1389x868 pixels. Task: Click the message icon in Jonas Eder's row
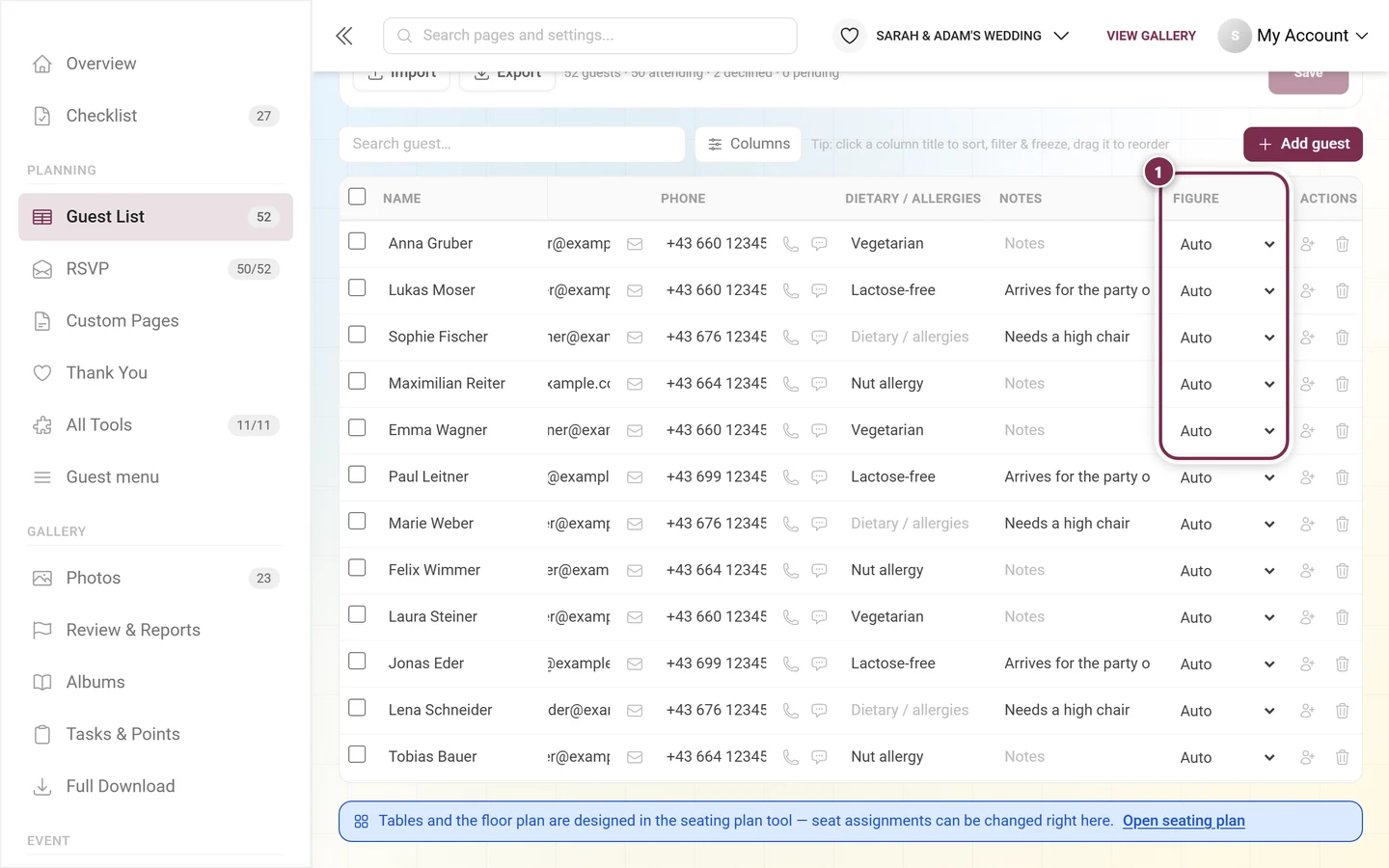[x=819, y=664]
